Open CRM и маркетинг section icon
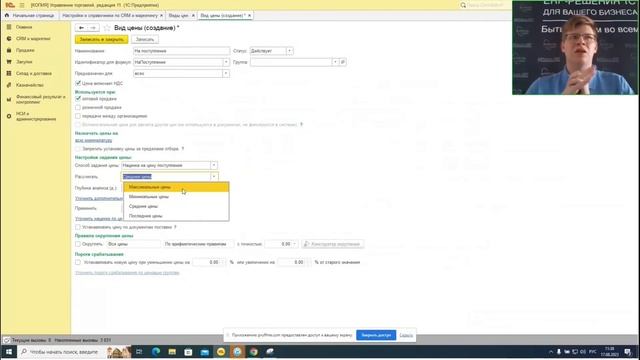640x360 pixels. (9, 38)
